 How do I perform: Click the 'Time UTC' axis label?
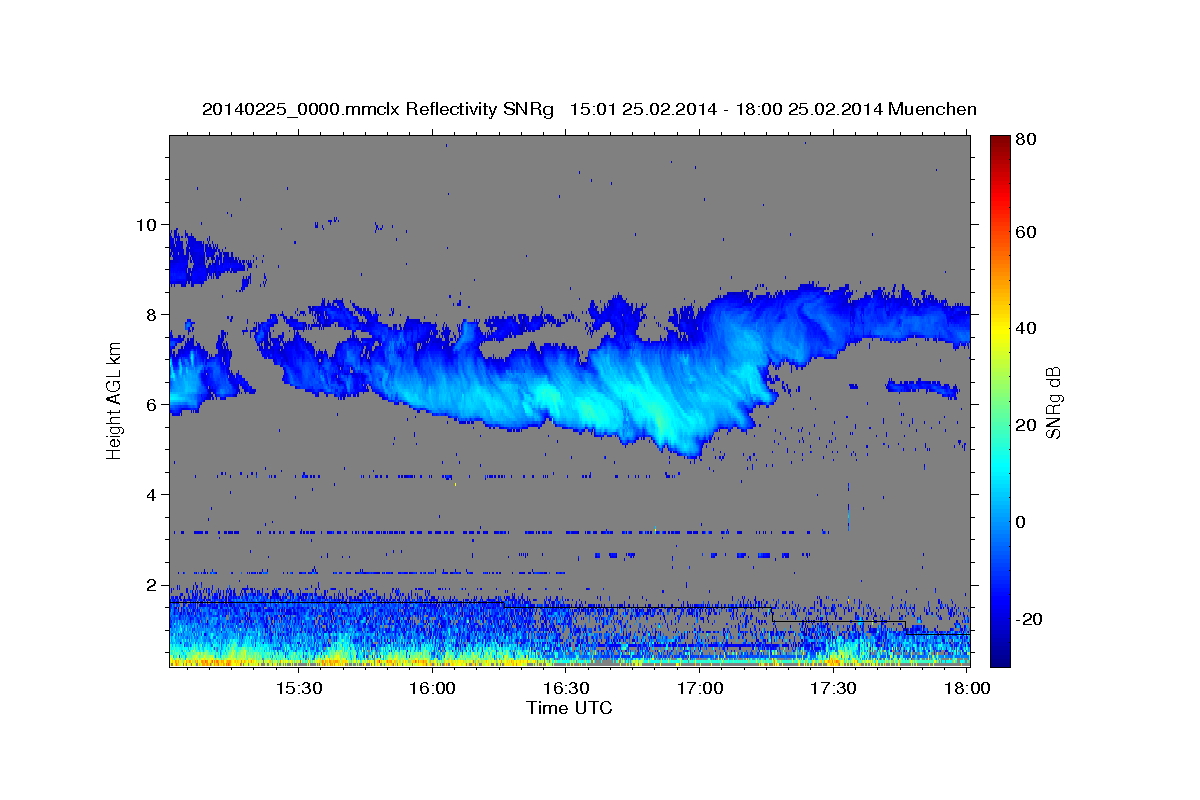569,708
